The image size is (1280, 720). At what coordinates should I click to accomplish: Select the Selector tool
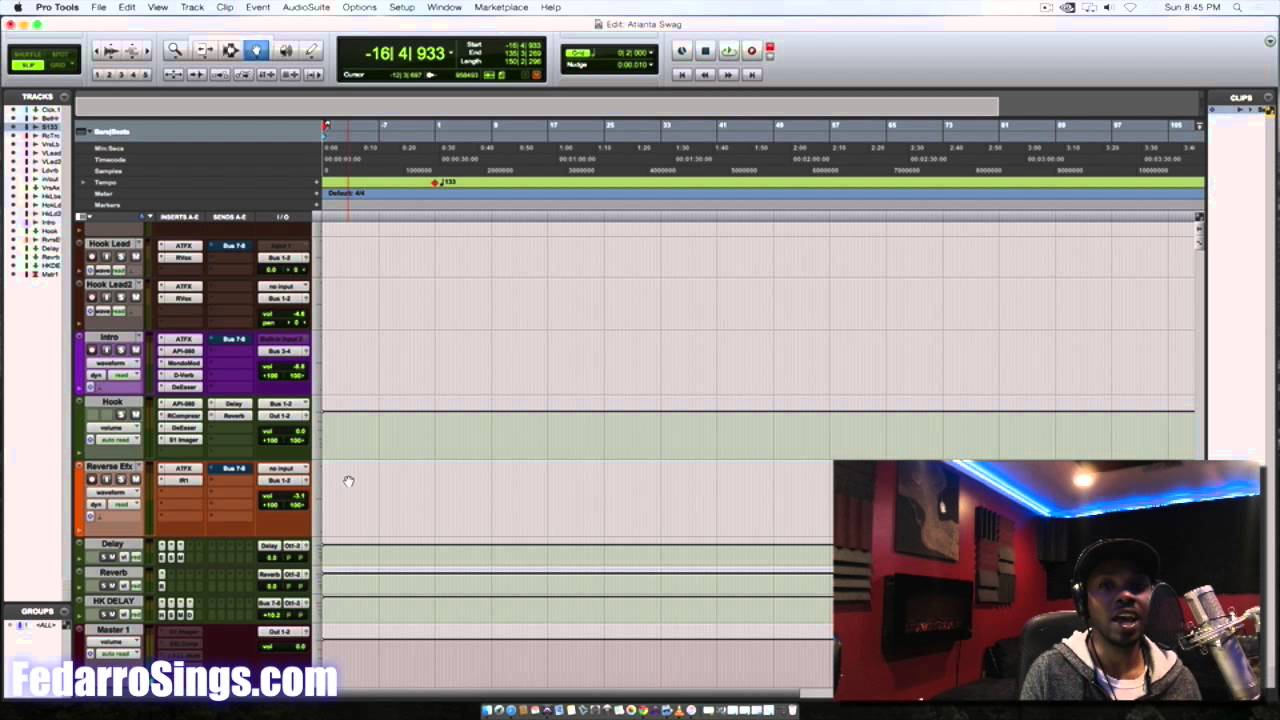pyautogui.click(x=230, y=50)
